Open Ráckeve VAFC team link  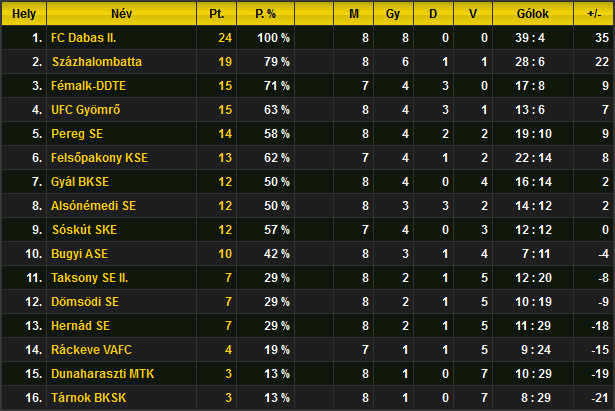[91, 349]
